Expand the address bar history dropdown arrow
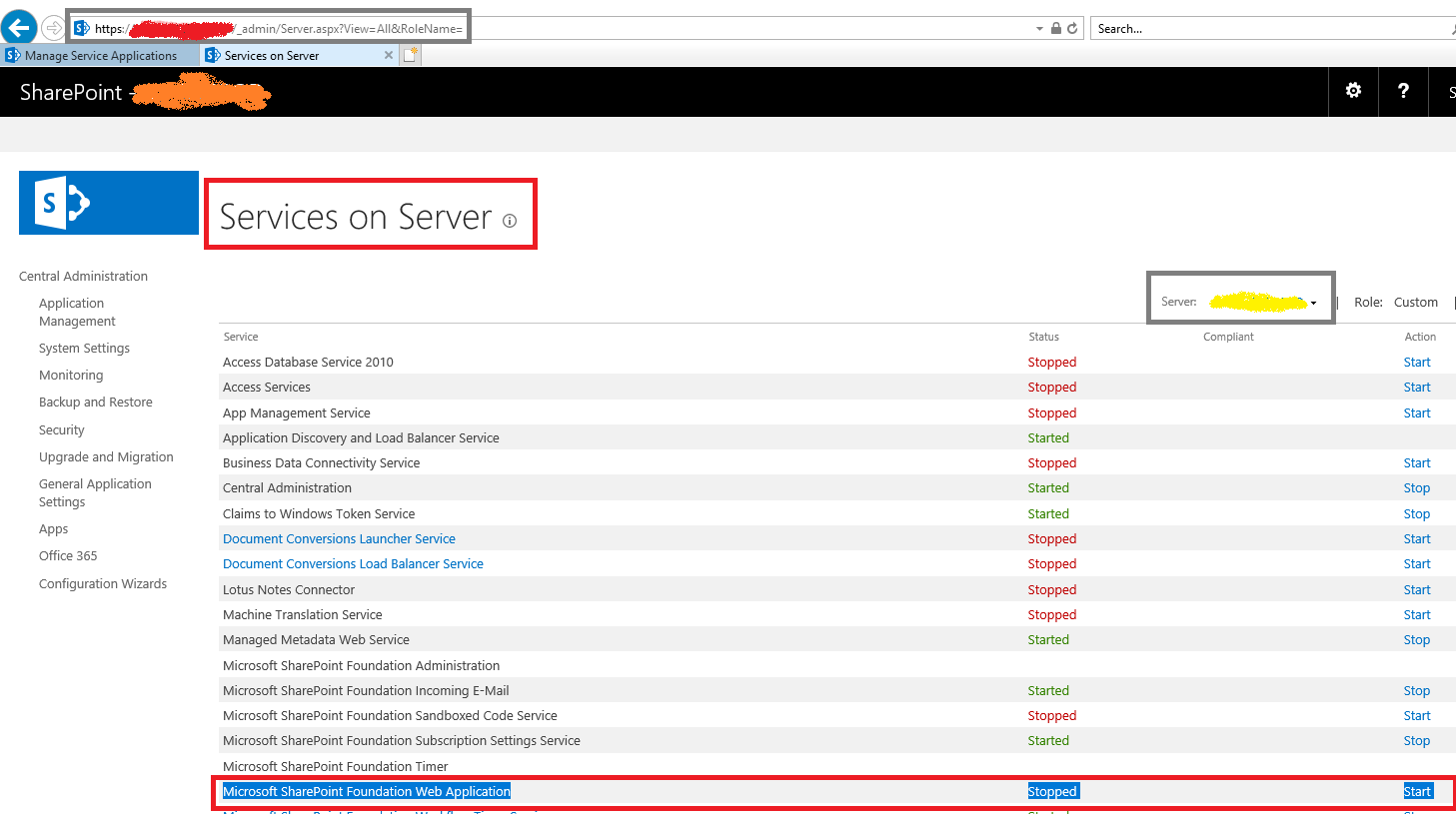 [1039, 28]
